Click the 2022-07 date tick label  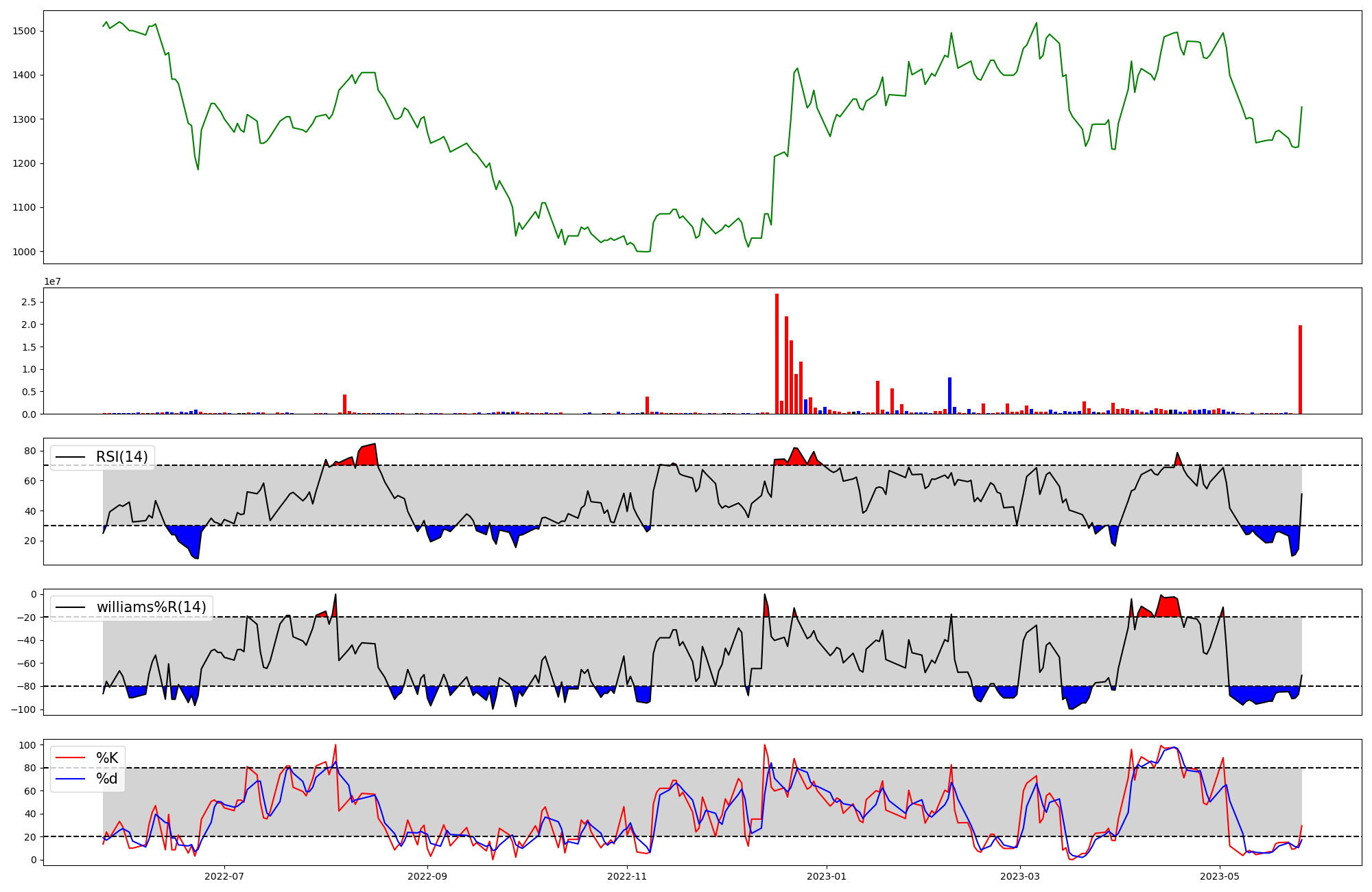click(224, 876)
